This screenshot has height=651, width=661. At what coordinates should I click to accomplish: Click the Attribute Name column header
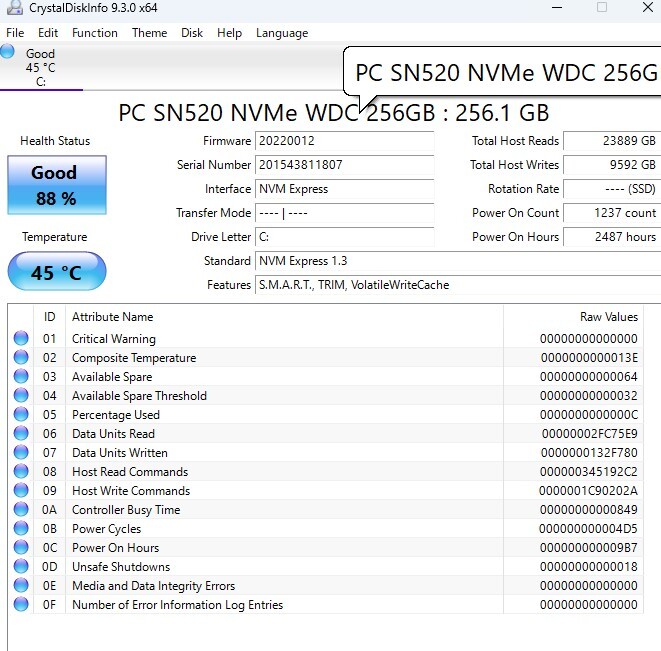pyautogui.click(x=112, y=317)
